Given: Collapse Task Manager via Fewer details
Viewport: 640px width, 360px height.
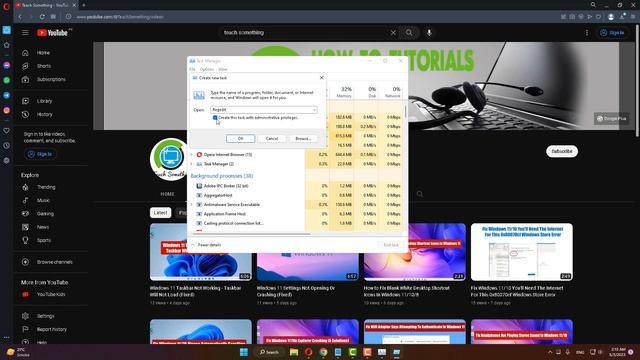Looking at the screenshot, I should pos(206,245).
